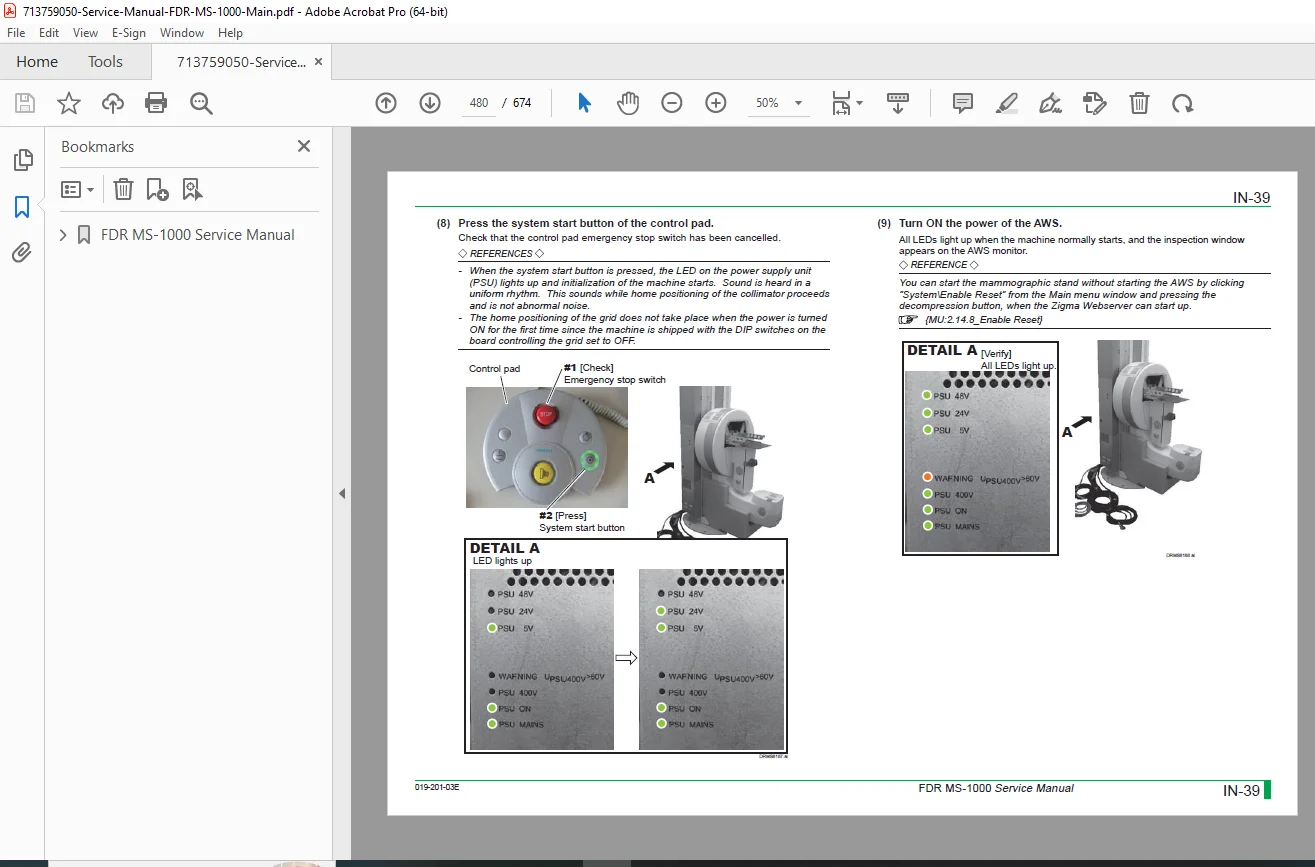Rotate the page with the circular arrow icon
The width and height of the screenshot is (1315, 867).
point(1183,103)
